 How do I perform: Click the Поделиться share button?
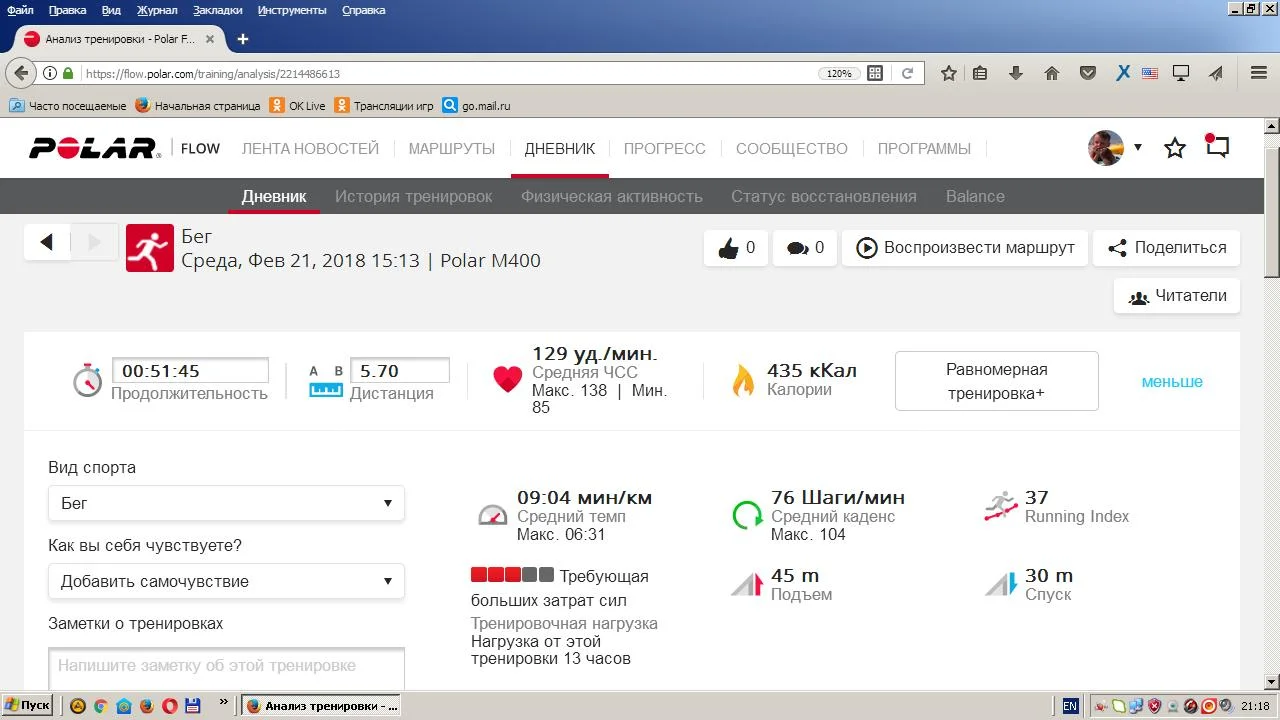(x=1166, y=248)
